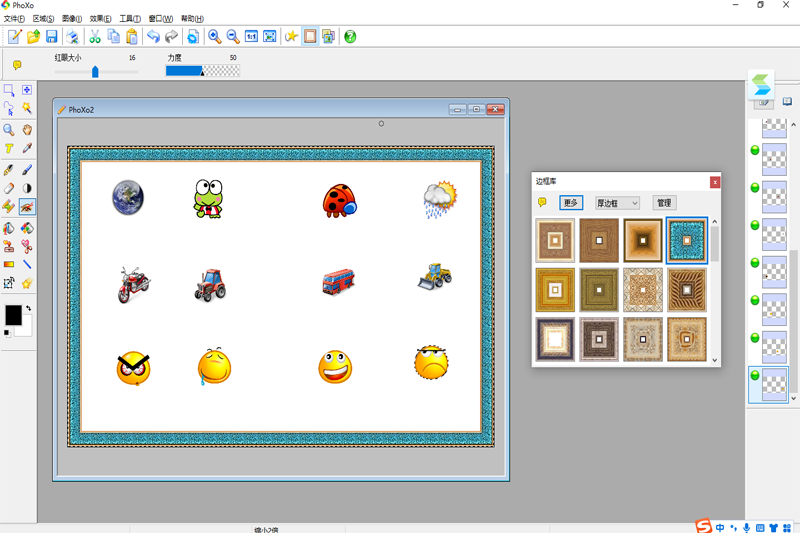Select the teal blue frame thumbnail
The height and width of the screenshot is (533, 800).
coord(687,241)
